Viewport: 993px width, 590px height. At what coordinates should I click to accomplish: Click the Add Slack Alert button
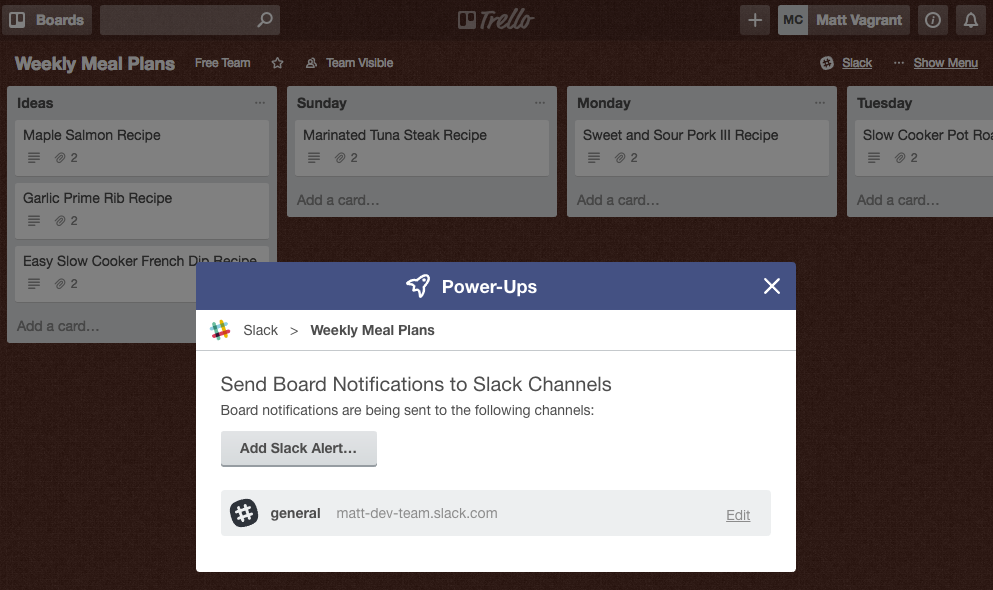pos(299,449)
